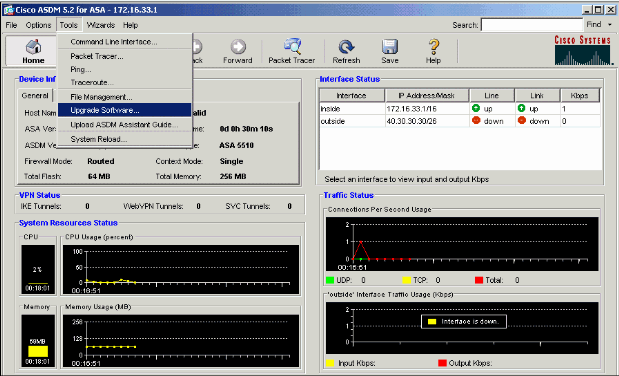This screenshot has height=376, width=619.
Task: Select the inside interface row name
Action: click(330, 109)
